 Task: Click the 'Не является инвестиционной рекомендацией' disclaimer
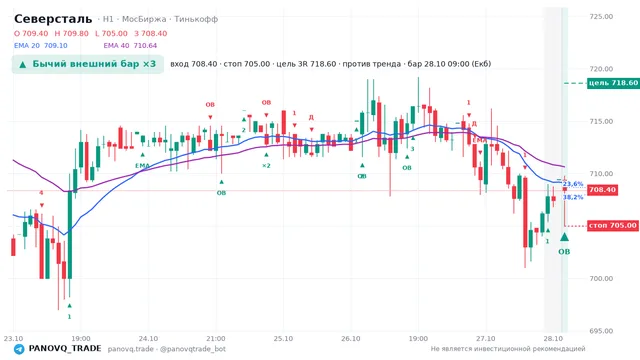click(508, 349)
